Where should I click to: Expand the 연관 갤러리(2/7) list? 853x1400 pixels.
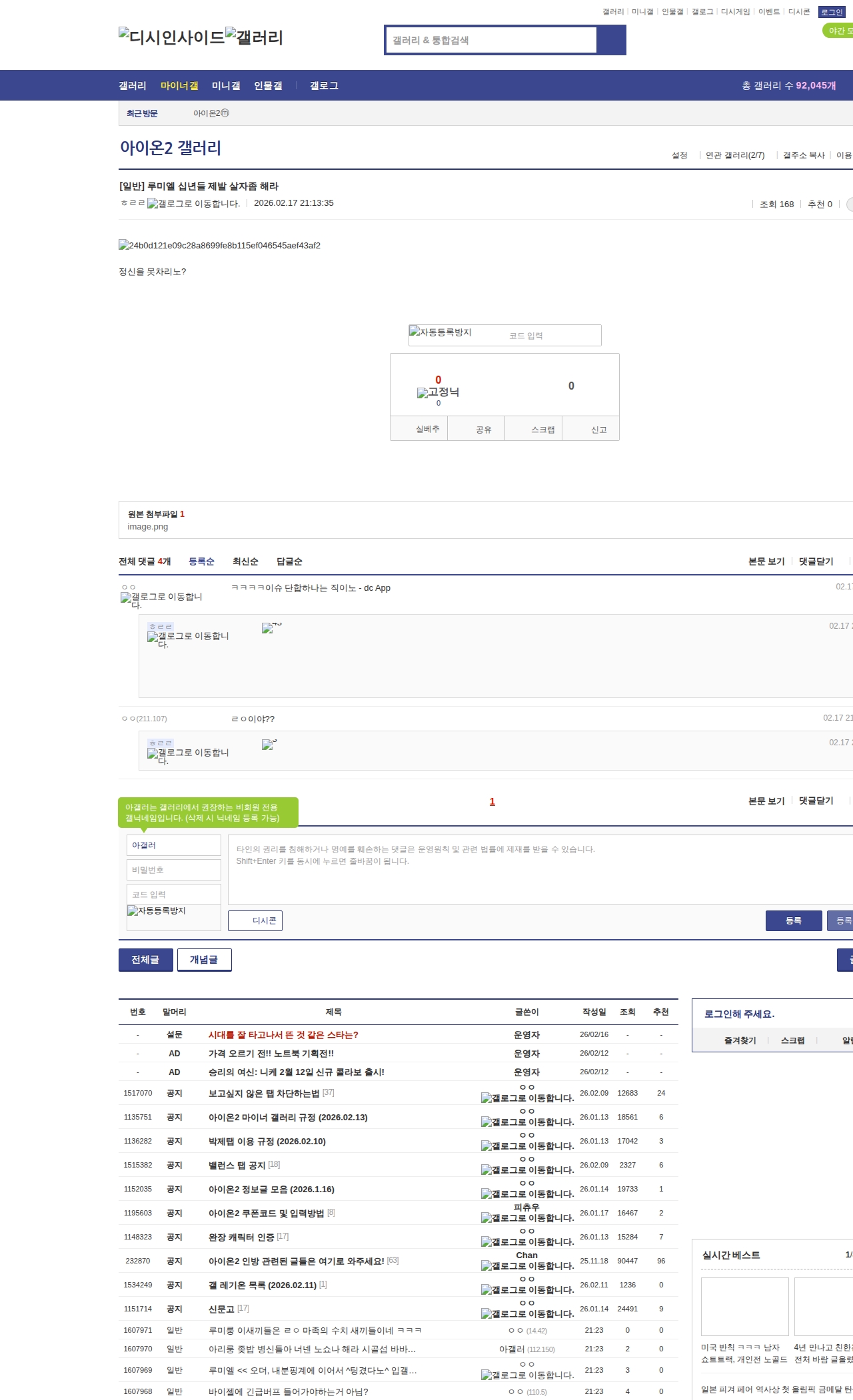click(x=734, y=155)
